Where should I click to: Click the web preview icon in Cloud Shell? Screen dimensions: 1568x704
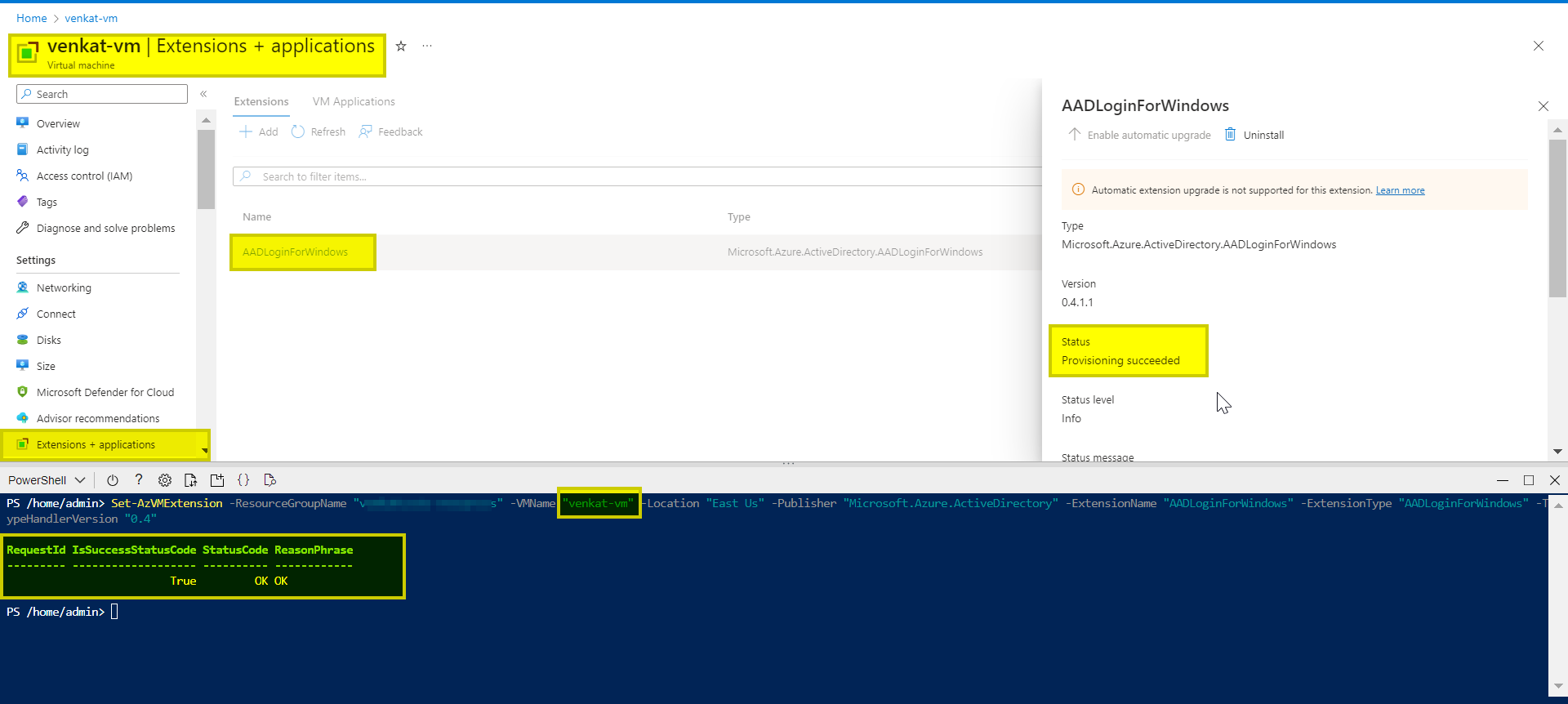[x=270, y=480]
